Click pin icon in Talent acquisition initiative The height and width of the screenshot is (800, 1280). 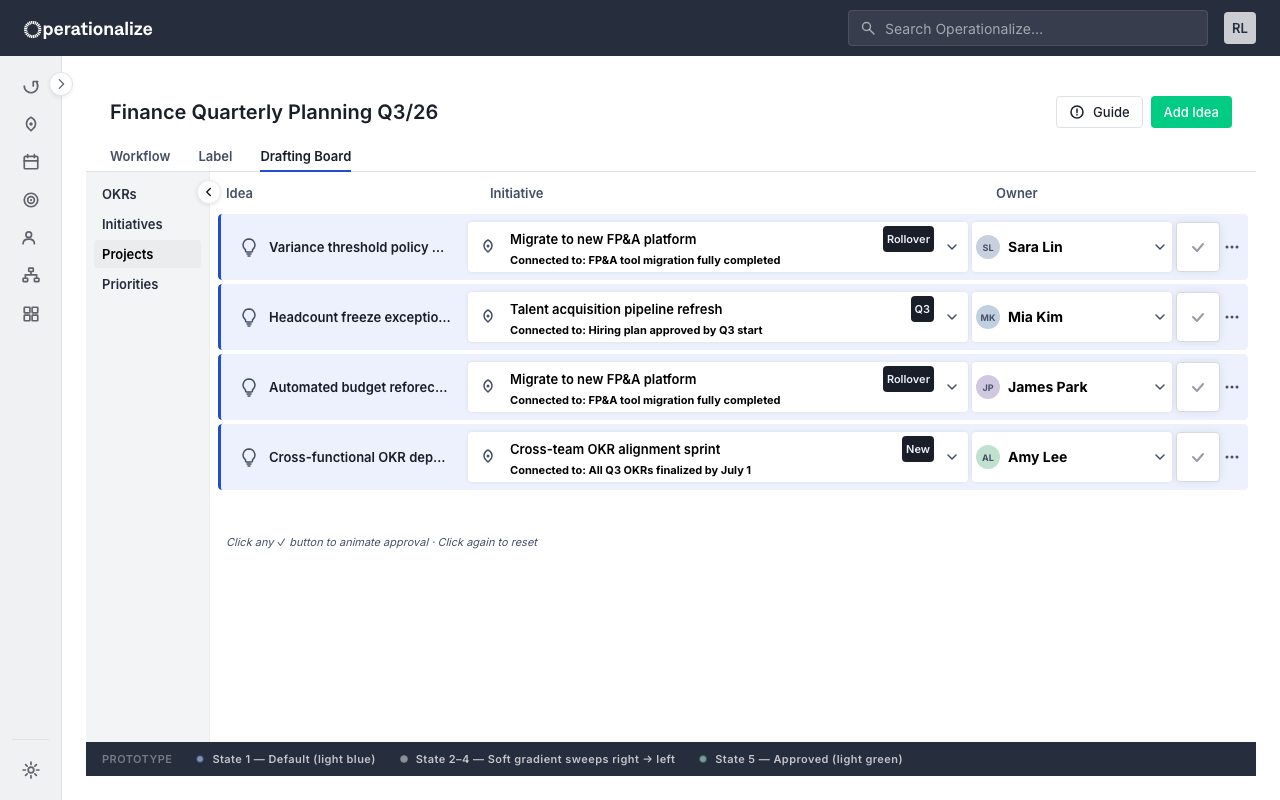click(x=488, y=316)
